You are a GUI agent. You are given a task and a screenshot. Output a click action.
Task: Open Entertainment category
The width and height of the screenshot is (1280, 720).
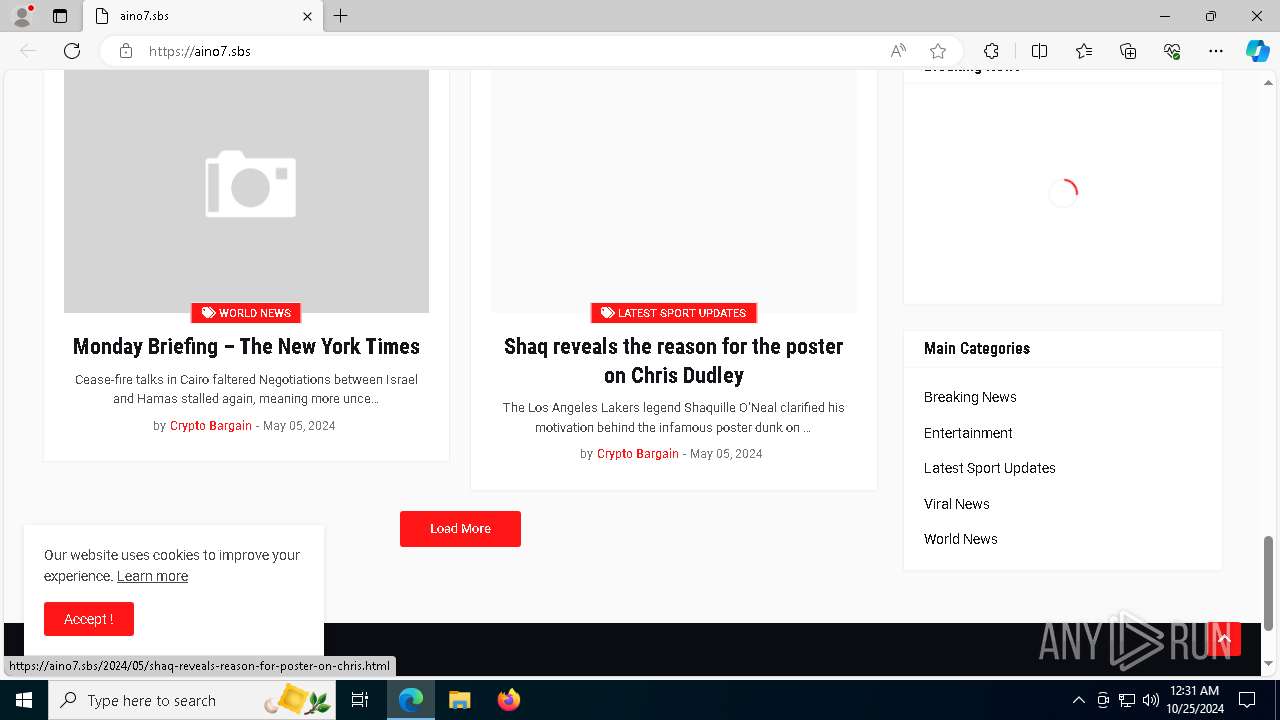click(968, 433)
